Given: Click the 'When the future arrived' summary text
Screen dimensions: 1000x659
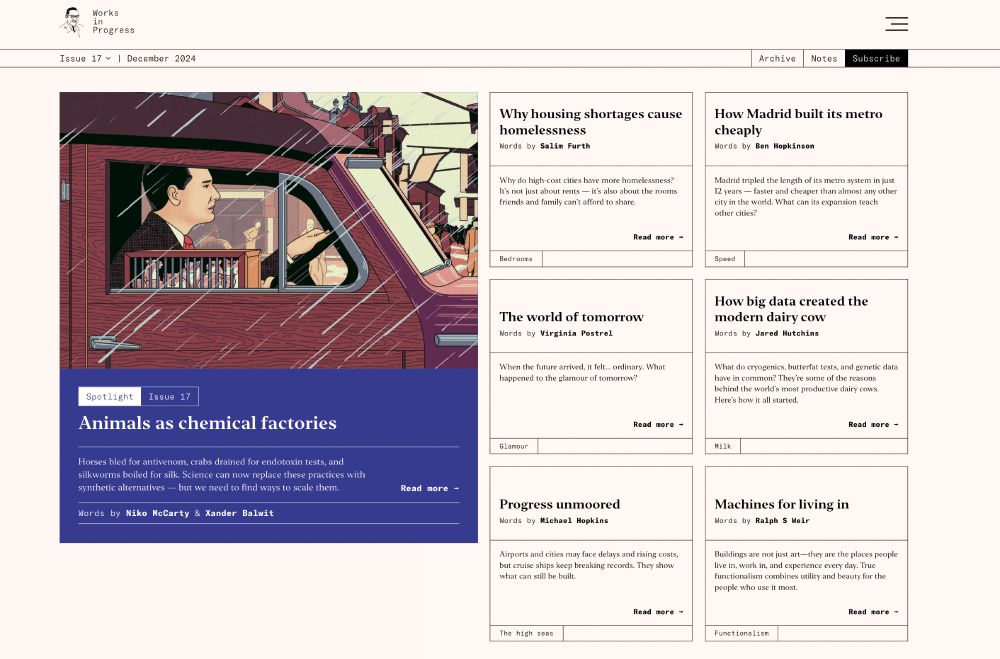Looking at the screenshot, I should click(582, 373).
